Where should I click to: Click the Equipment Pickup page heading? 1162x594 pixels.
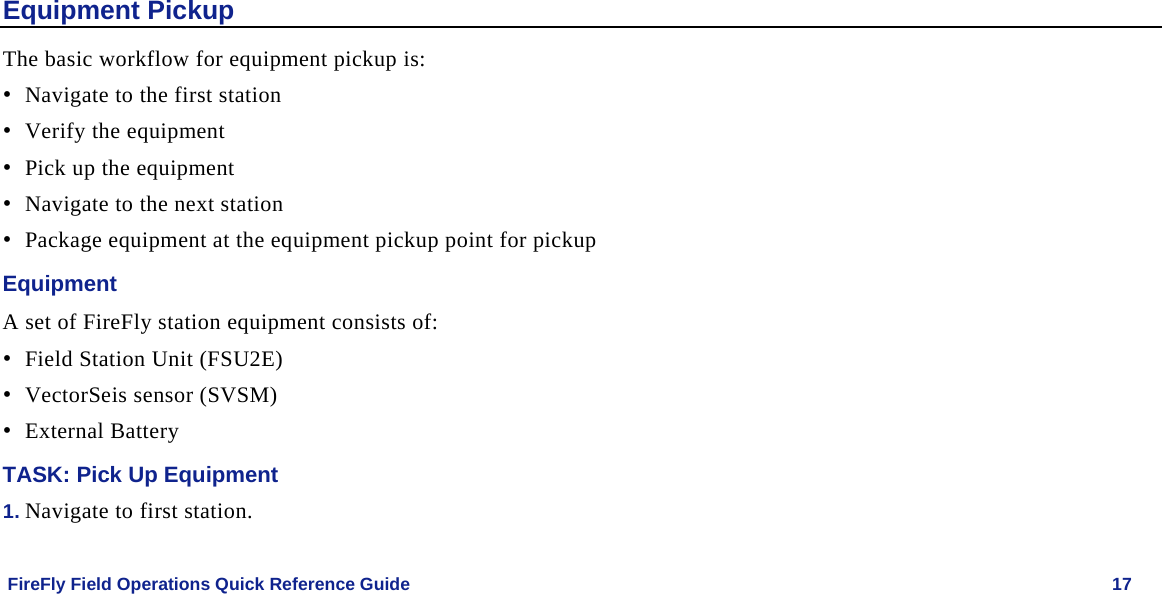(118, 11)
